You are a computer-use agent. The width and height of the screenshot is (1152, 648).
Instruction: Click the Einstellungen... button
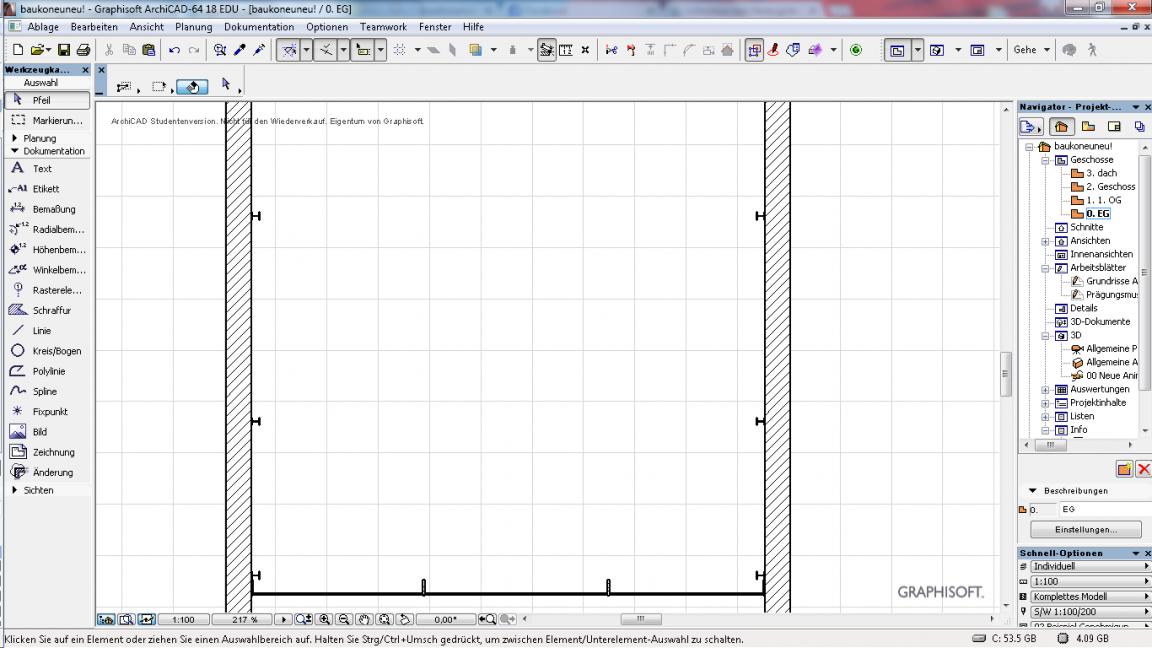point(1086,530)
